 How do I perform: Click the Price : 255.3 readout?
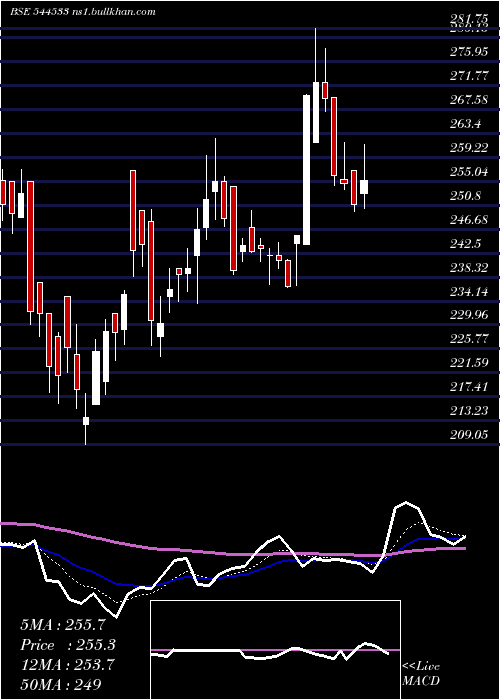[68, 645]
